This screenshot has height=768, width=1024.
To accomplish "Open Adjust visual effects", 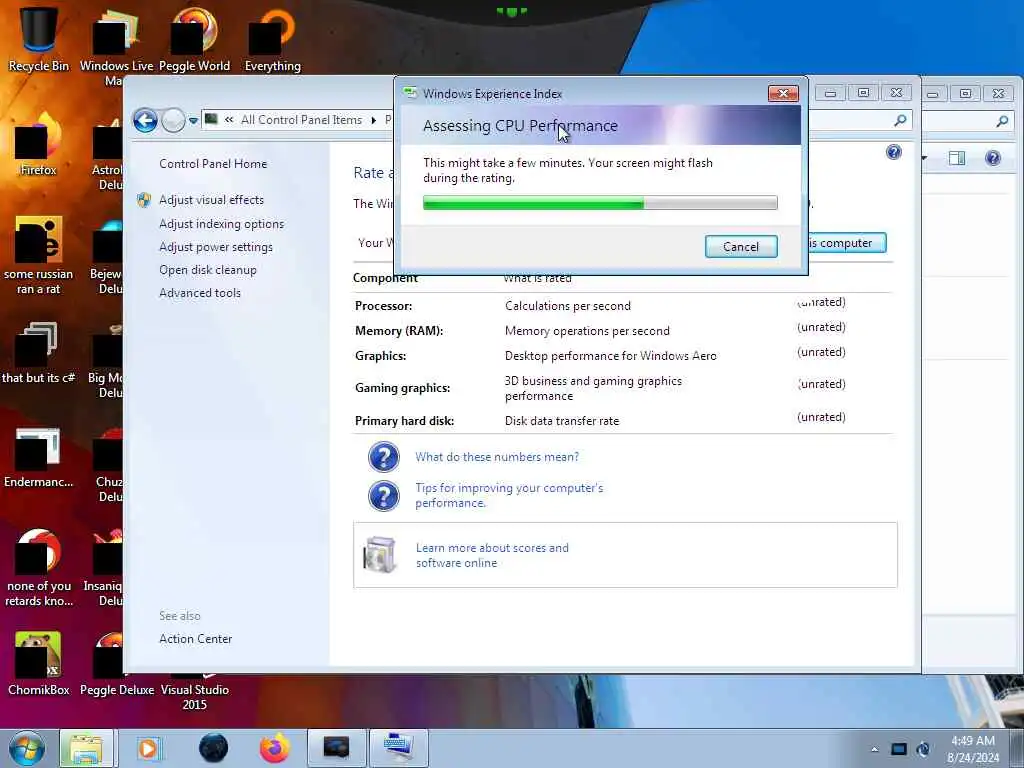I will (212, 200).
